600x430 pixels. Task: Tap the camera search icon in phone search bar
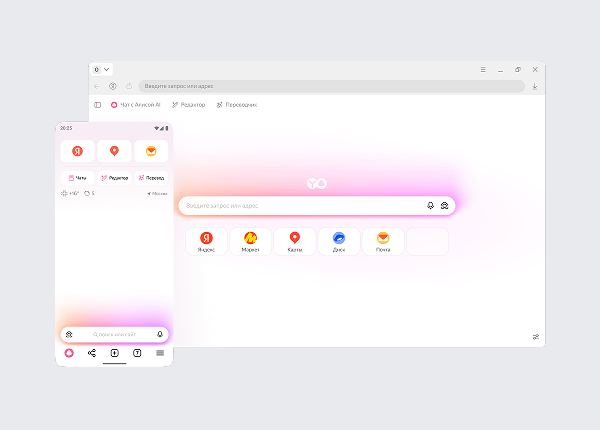69,334
